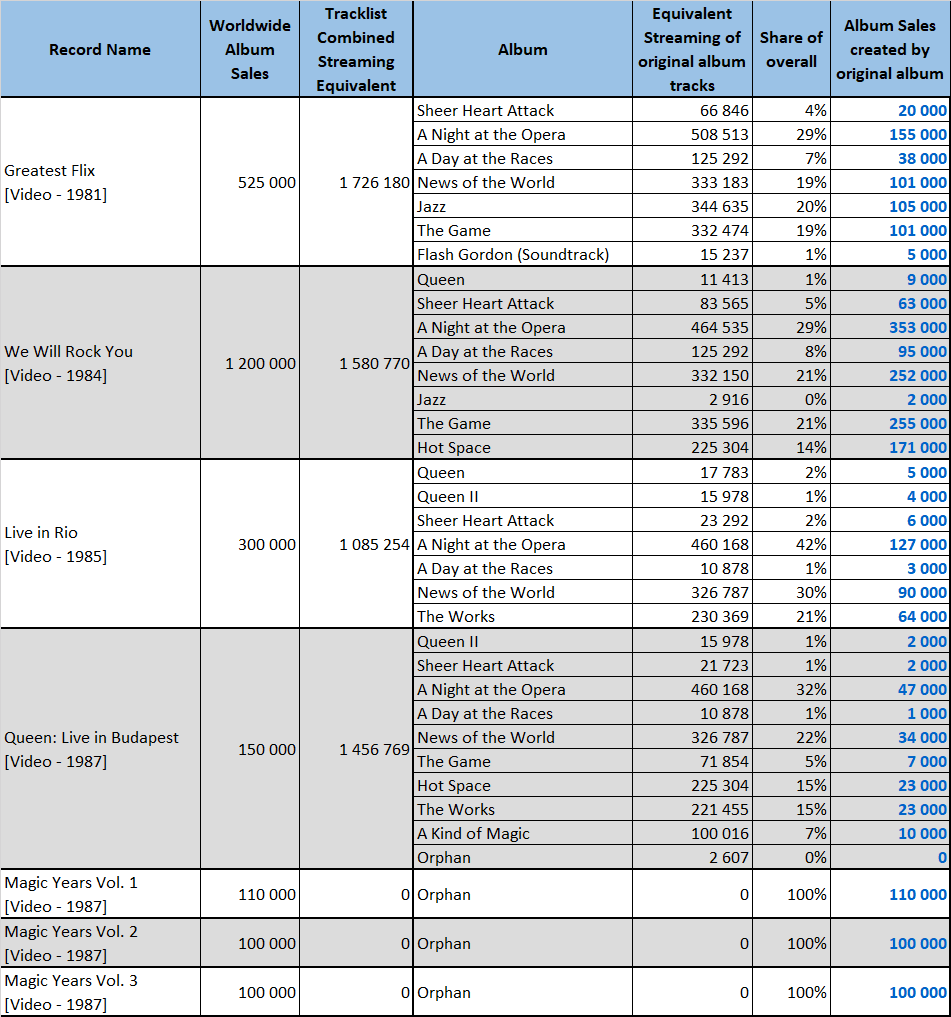Select the streaming value '332 474'

[x=719, y=231]
